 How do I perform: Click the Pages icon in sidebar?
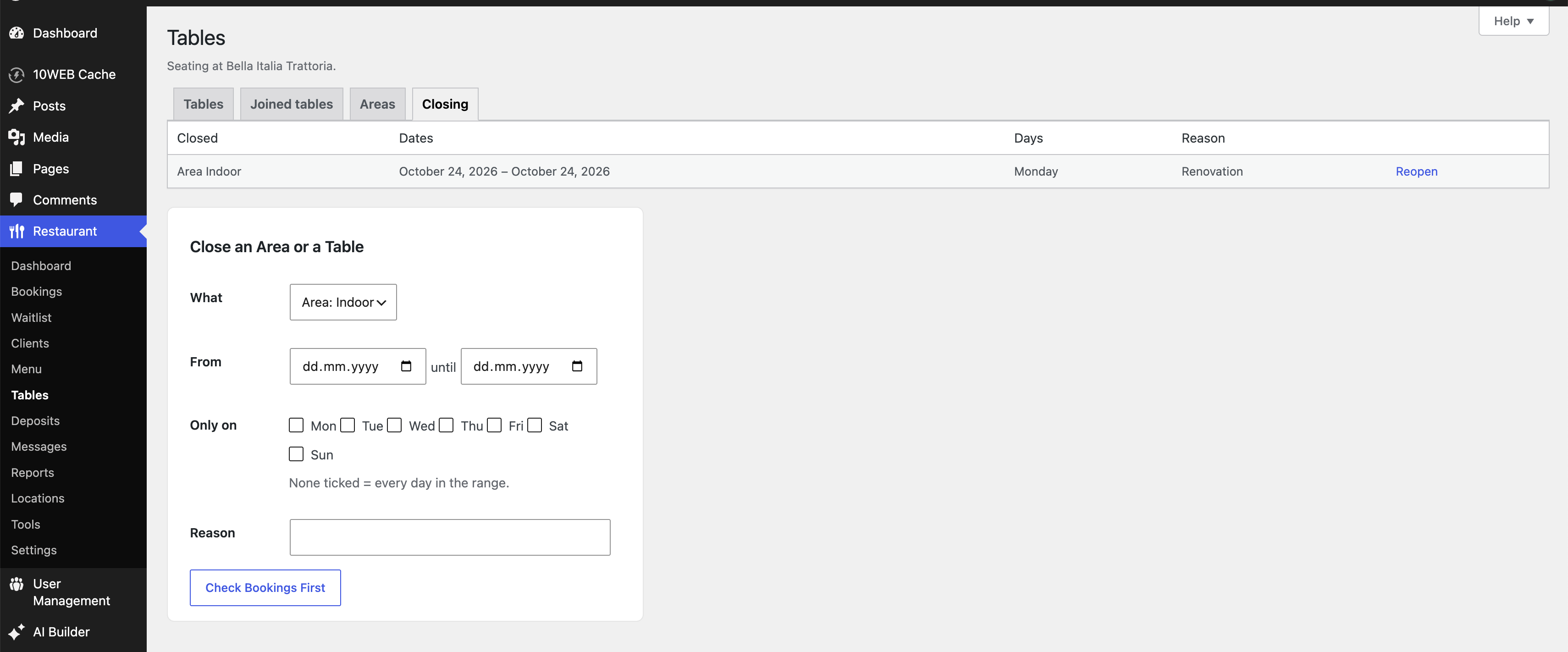click(17, 169)
